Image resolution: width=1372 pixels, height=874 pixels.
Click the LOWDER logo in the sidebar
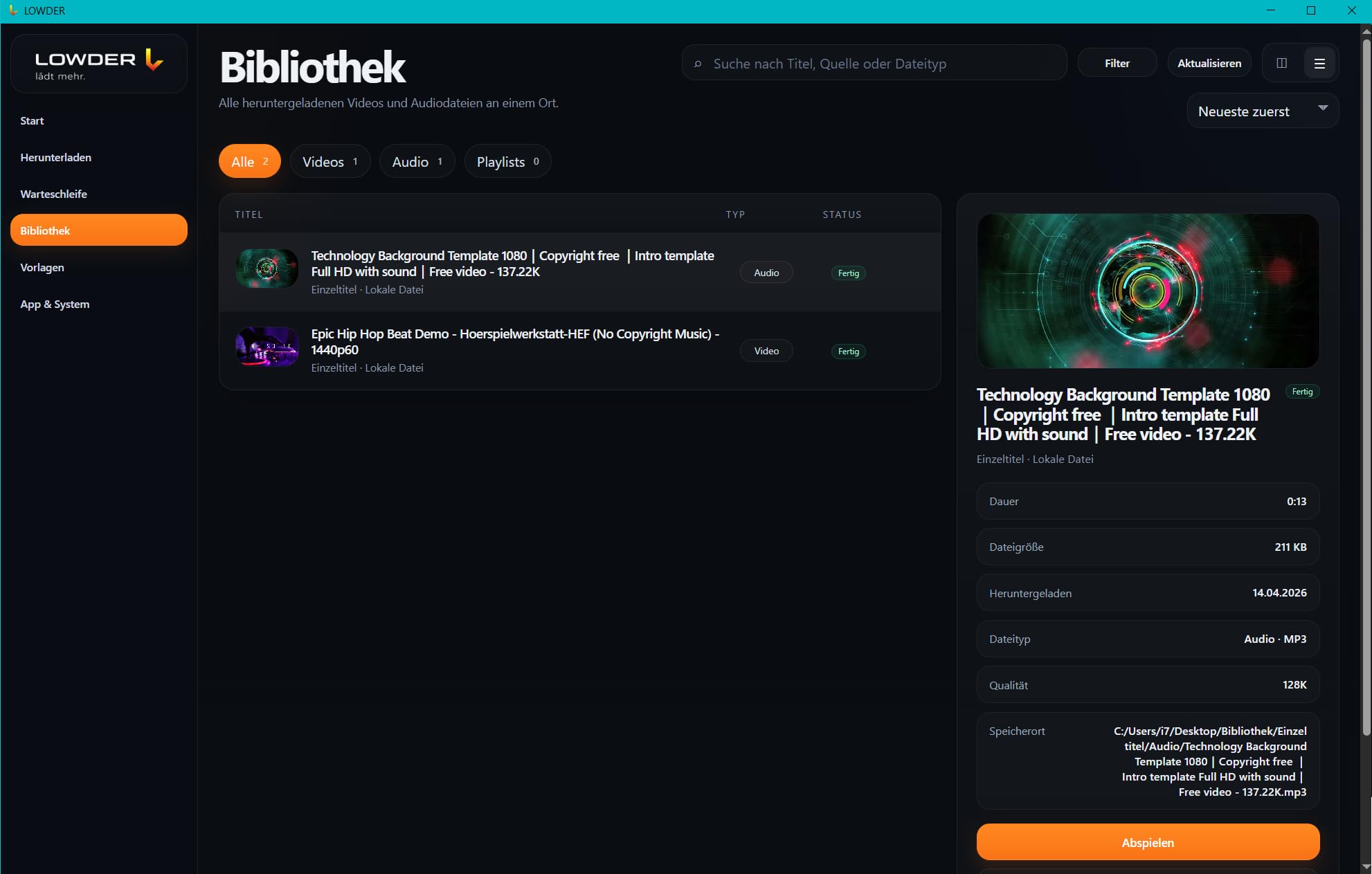(99, 64)
